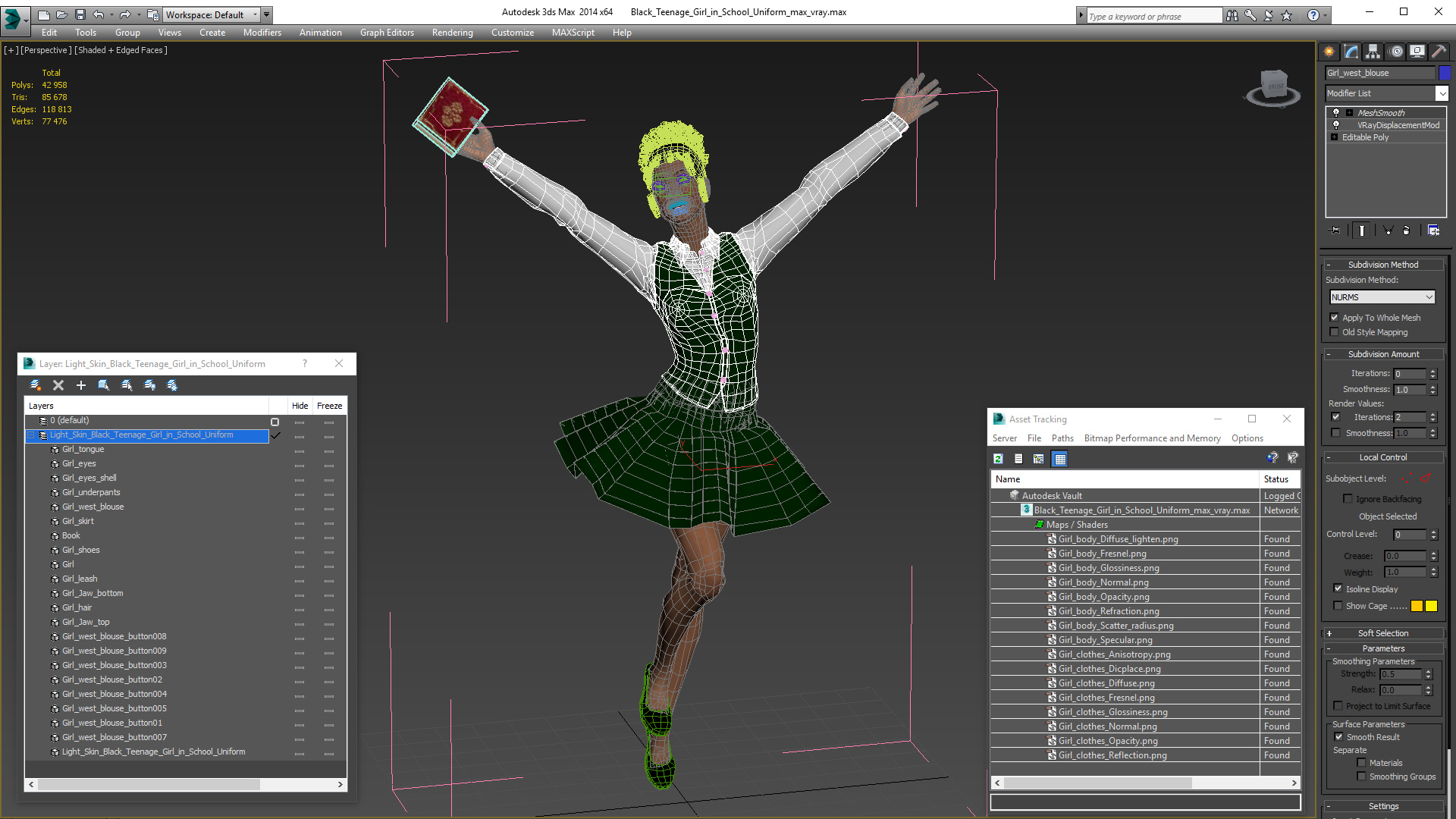Toggle Smooth Result checkbox
Viewport: 1456px width, 819px height.
click(x=1339, y=737)
